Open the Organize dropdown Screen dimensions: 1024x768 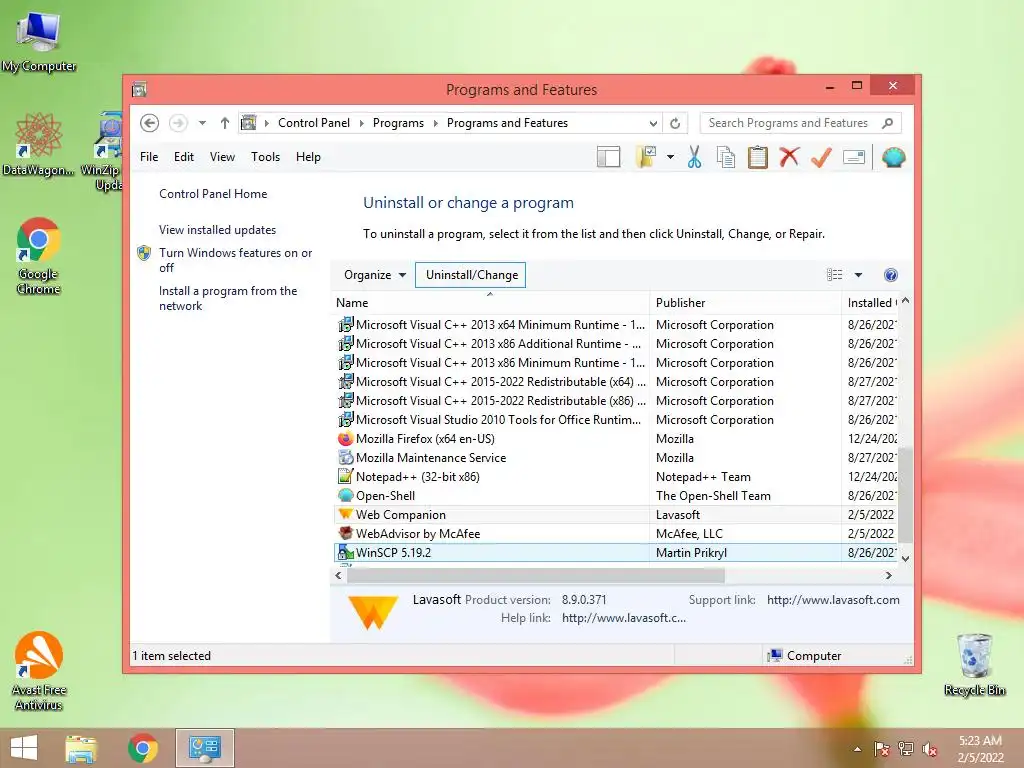375,275
